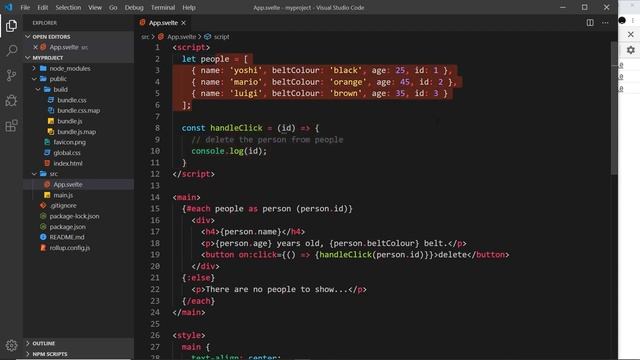The height and width of the screenshot is (360, 640).
Task: Collapse the public folder
Action: click(x=58, y=79)
